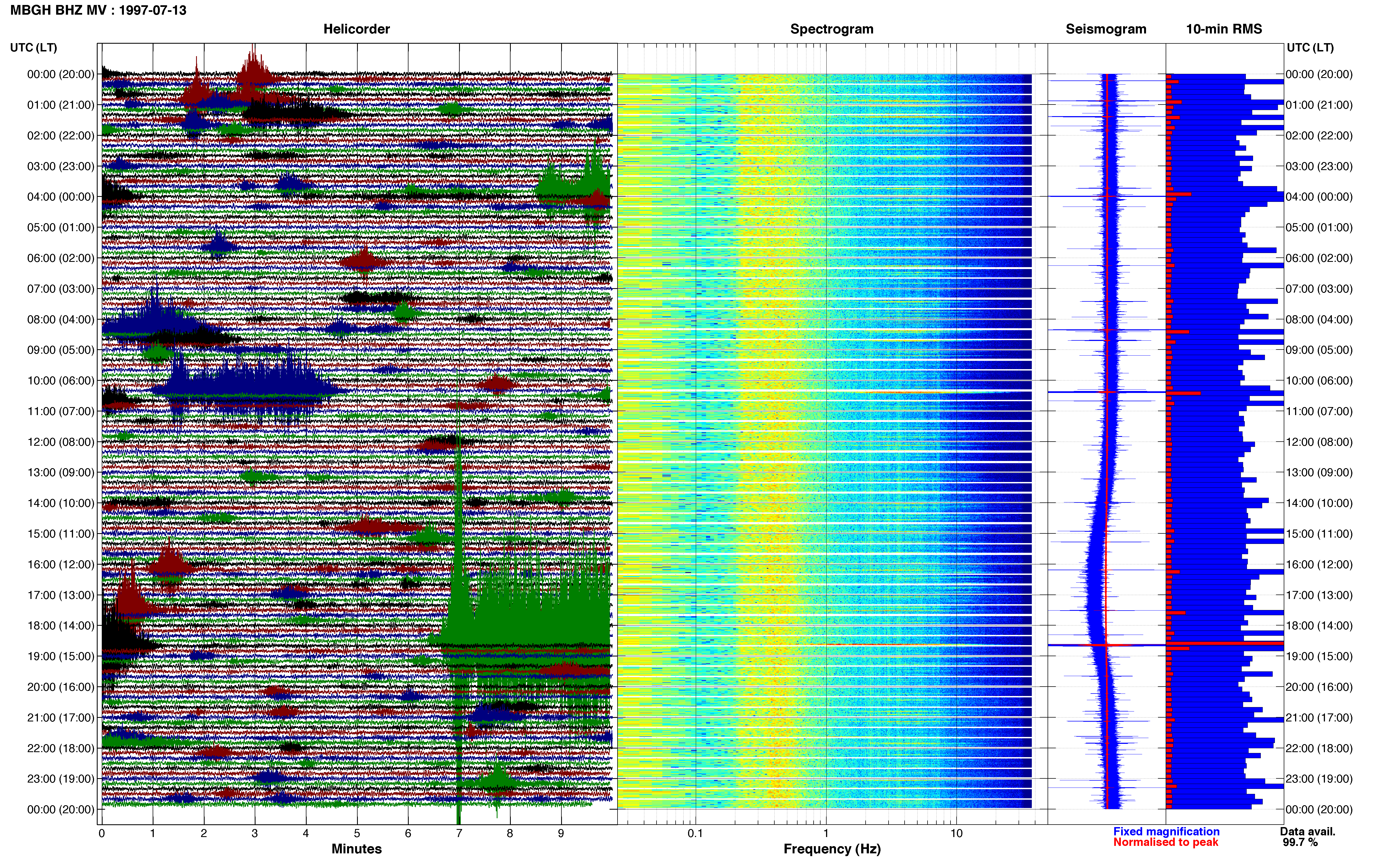This screenshot has height=868, width=1388.
Task: Click the left '21:00 (17:00)' time label
Action: pos(61,718)
